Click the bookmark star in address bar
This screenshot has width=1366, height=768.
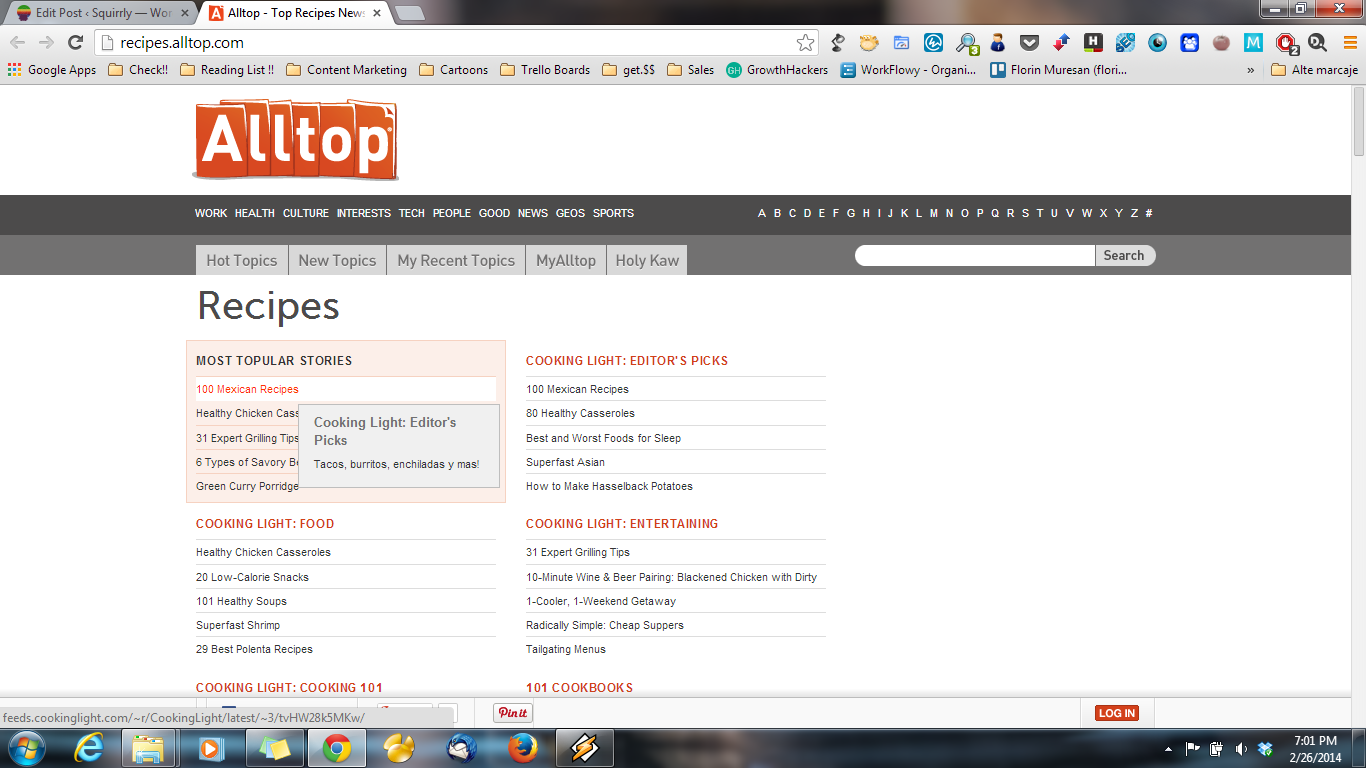point(805,42)
